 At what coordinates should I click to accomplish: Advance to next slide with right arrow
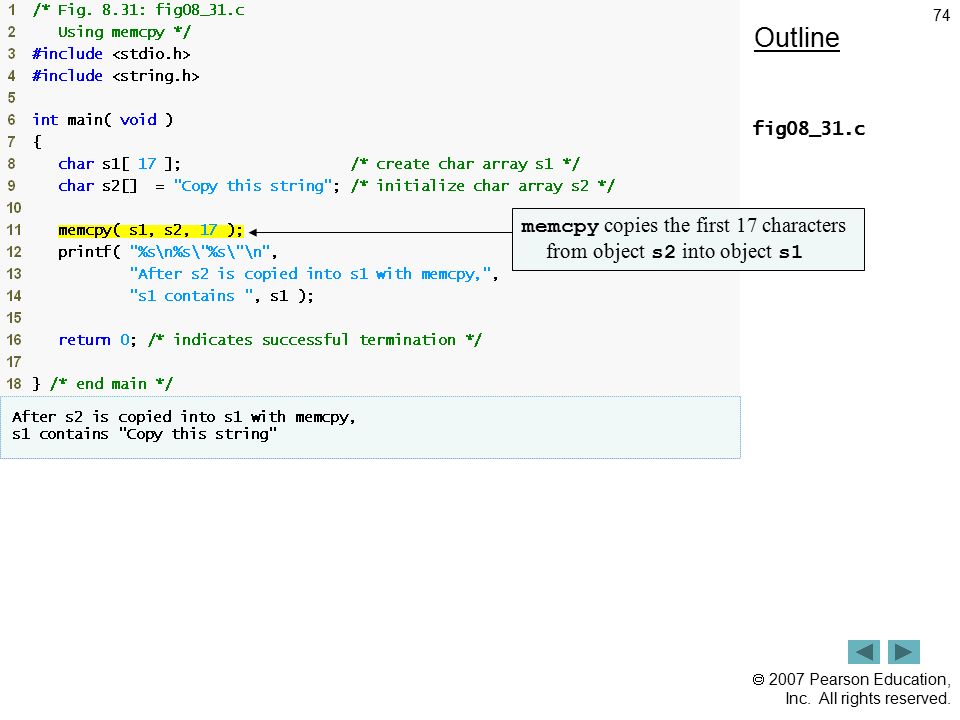904,652
